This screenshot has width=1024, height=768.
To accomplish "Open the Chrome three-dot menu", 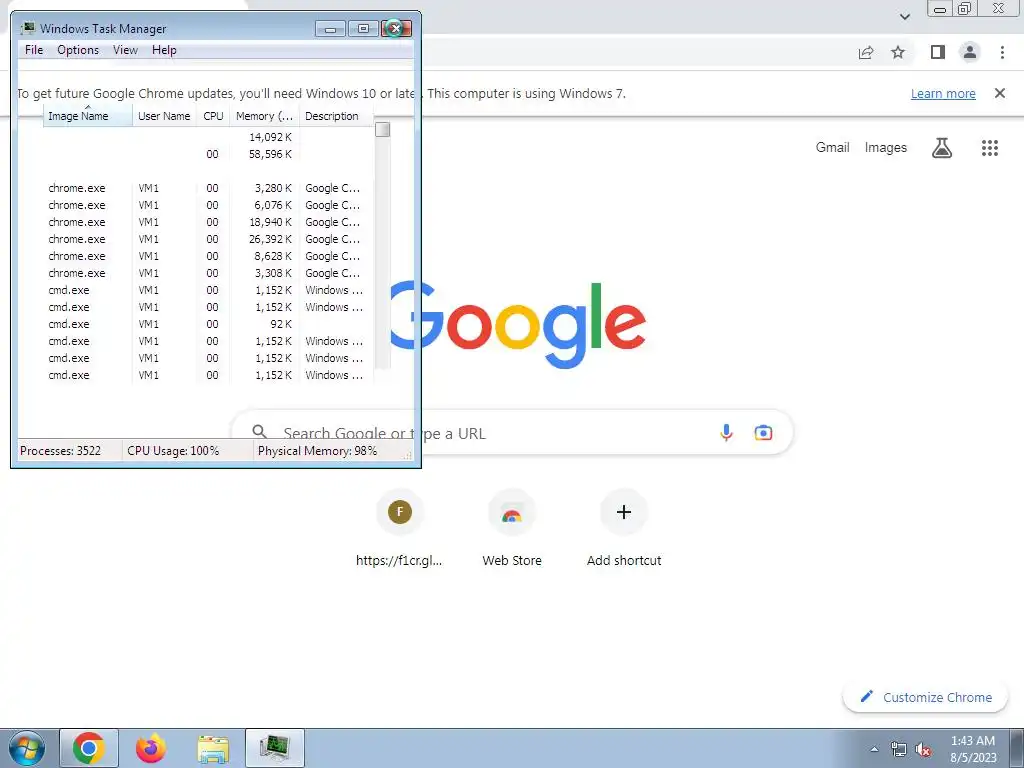I will pos(1002,52).
